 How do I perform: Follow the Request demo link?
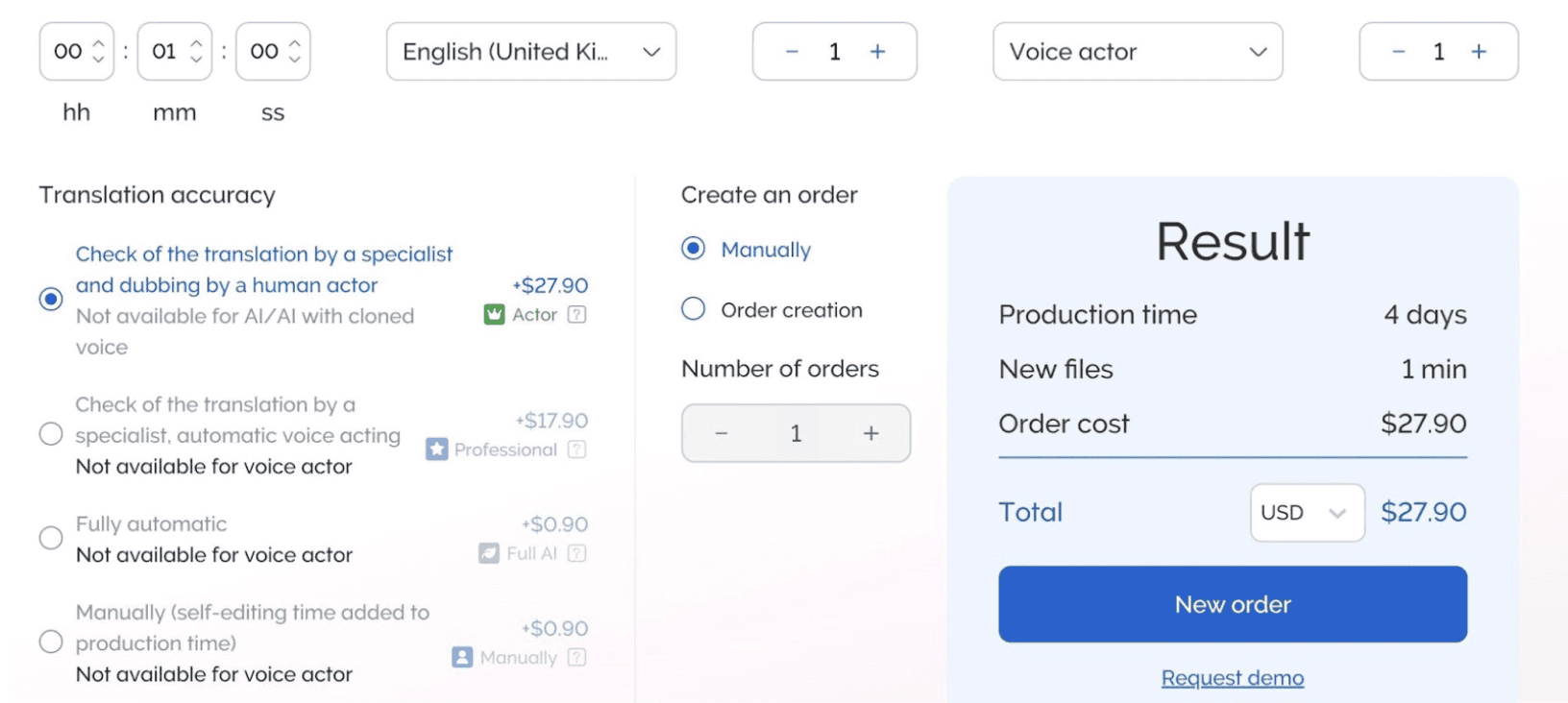(1232, 678)
